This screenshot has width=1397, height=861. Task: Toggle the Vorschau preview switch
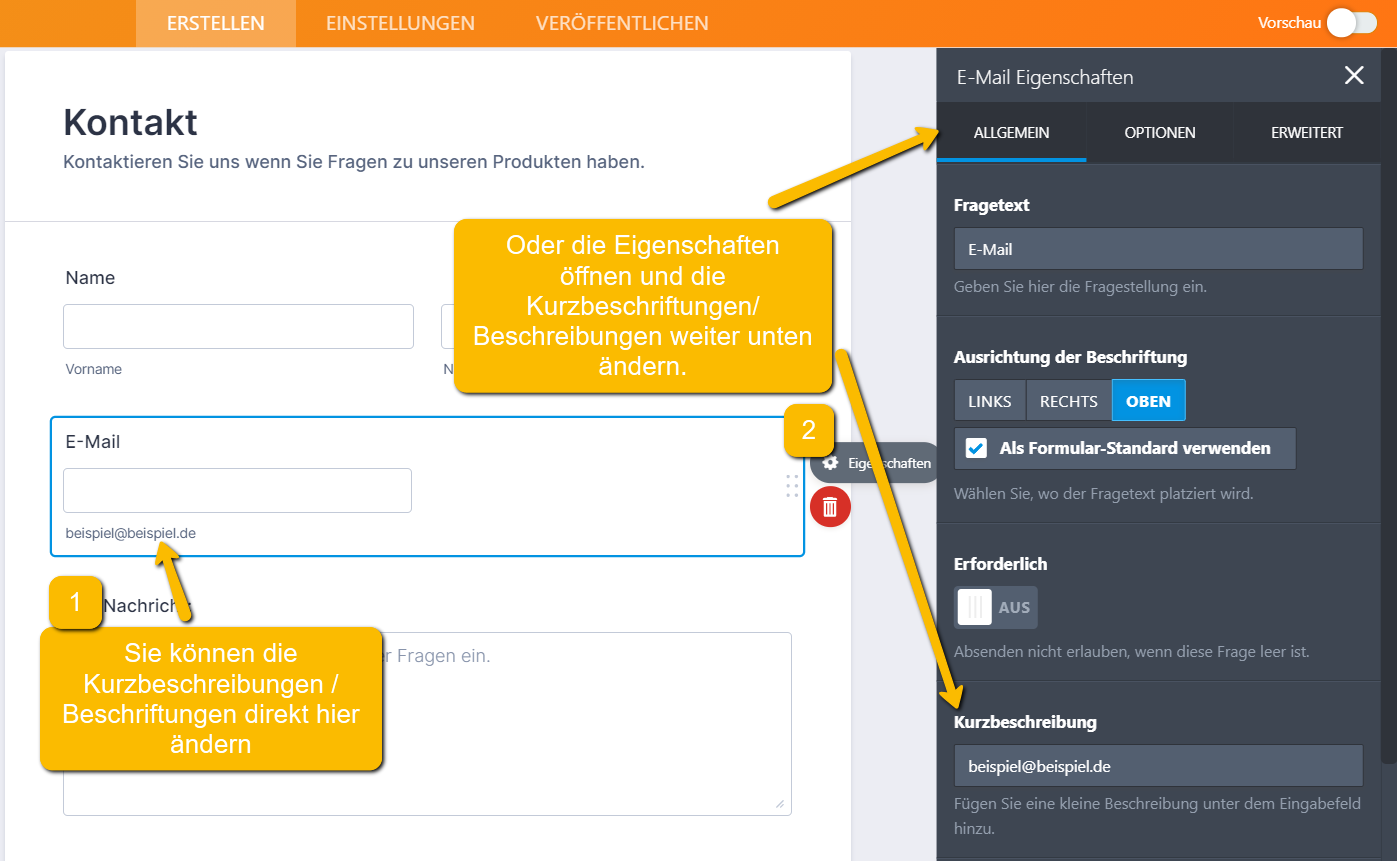1351,23
